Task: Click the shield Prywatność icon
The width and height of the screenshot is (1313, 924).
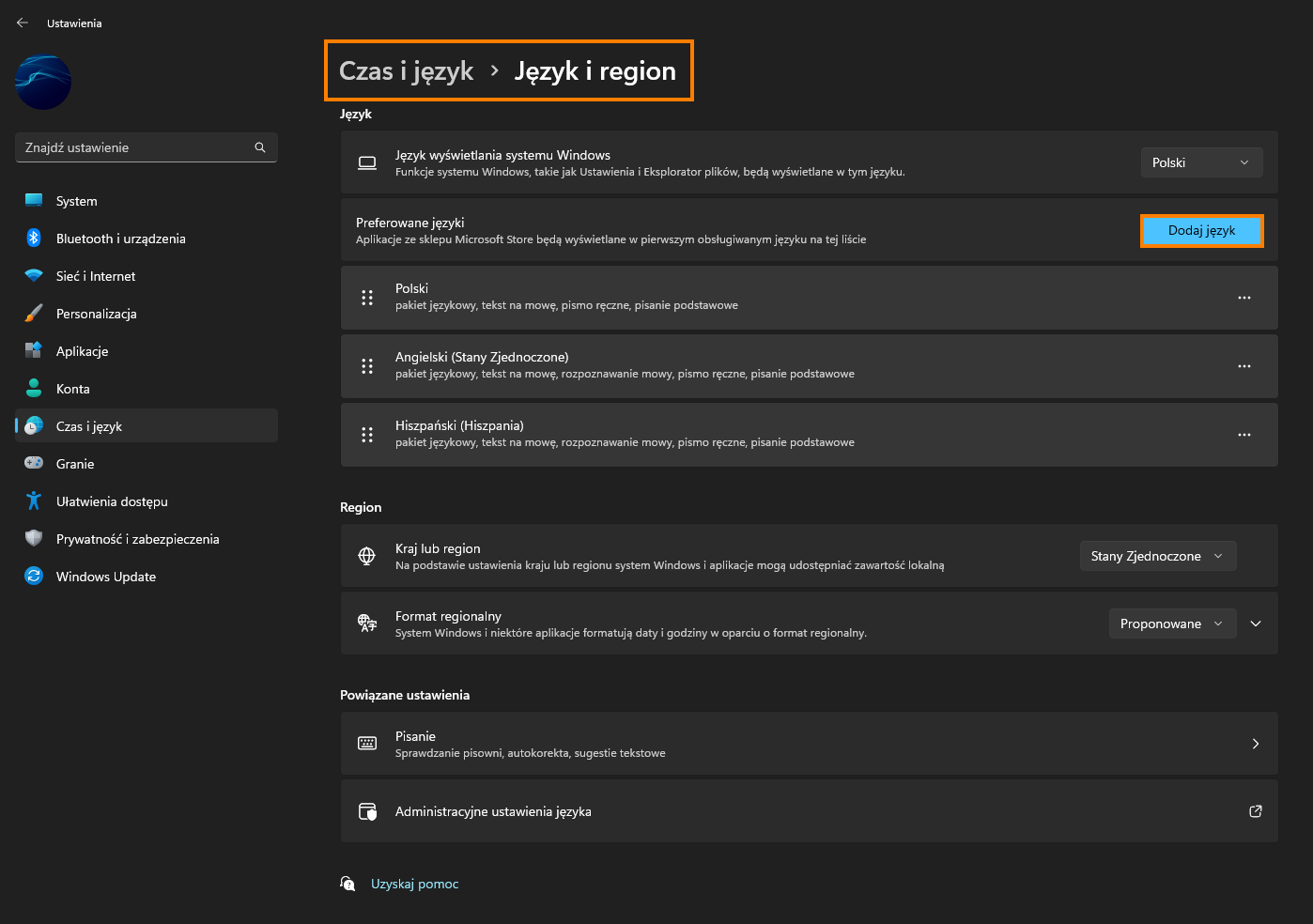Action: click(34, 539)
